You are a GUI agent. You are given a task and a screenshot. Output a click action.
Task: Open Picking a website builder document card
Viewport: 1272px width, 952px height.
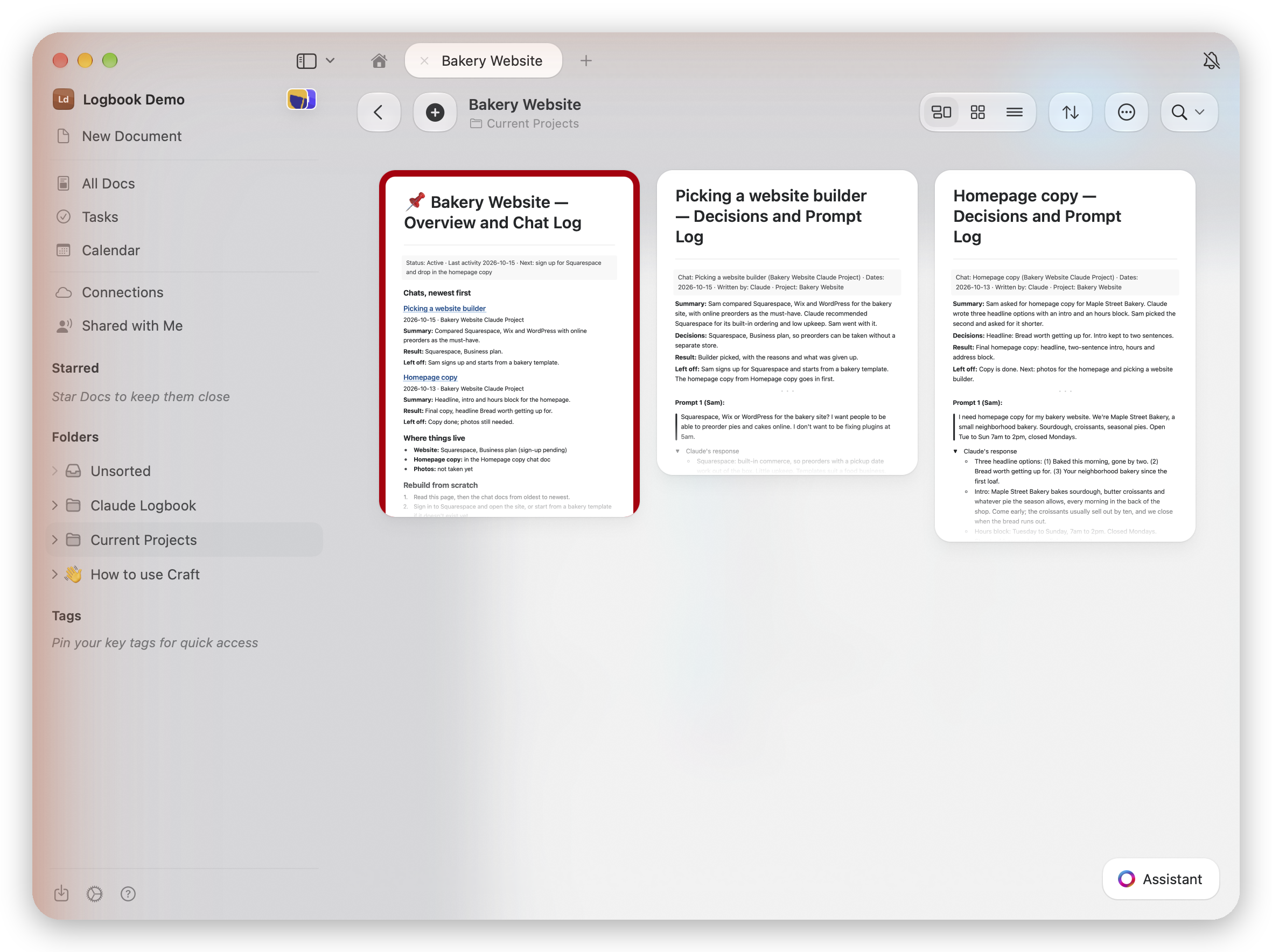click(787, 323)
